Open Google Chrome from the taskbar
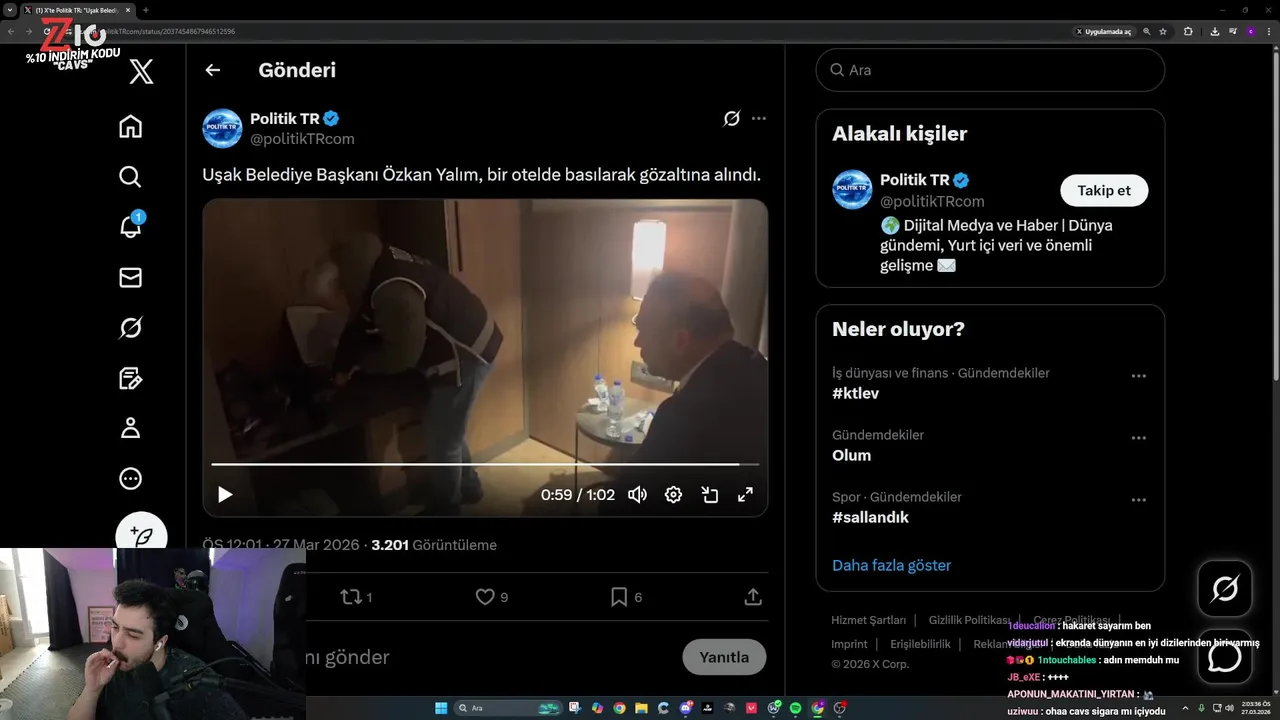Screen dimensions: 1280x720 [619, 708]
